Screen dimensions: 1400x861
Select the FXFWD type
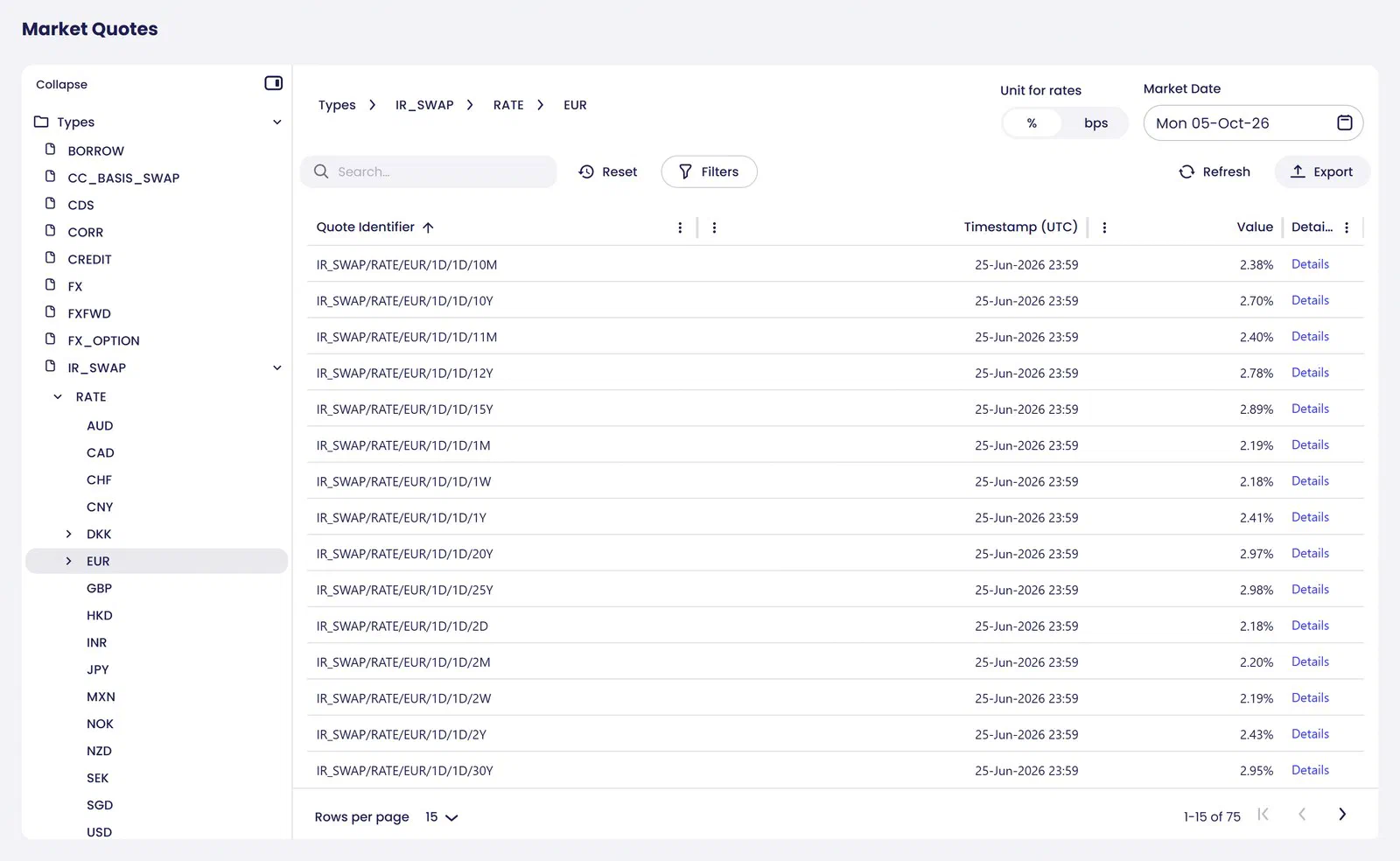point(89,313)
